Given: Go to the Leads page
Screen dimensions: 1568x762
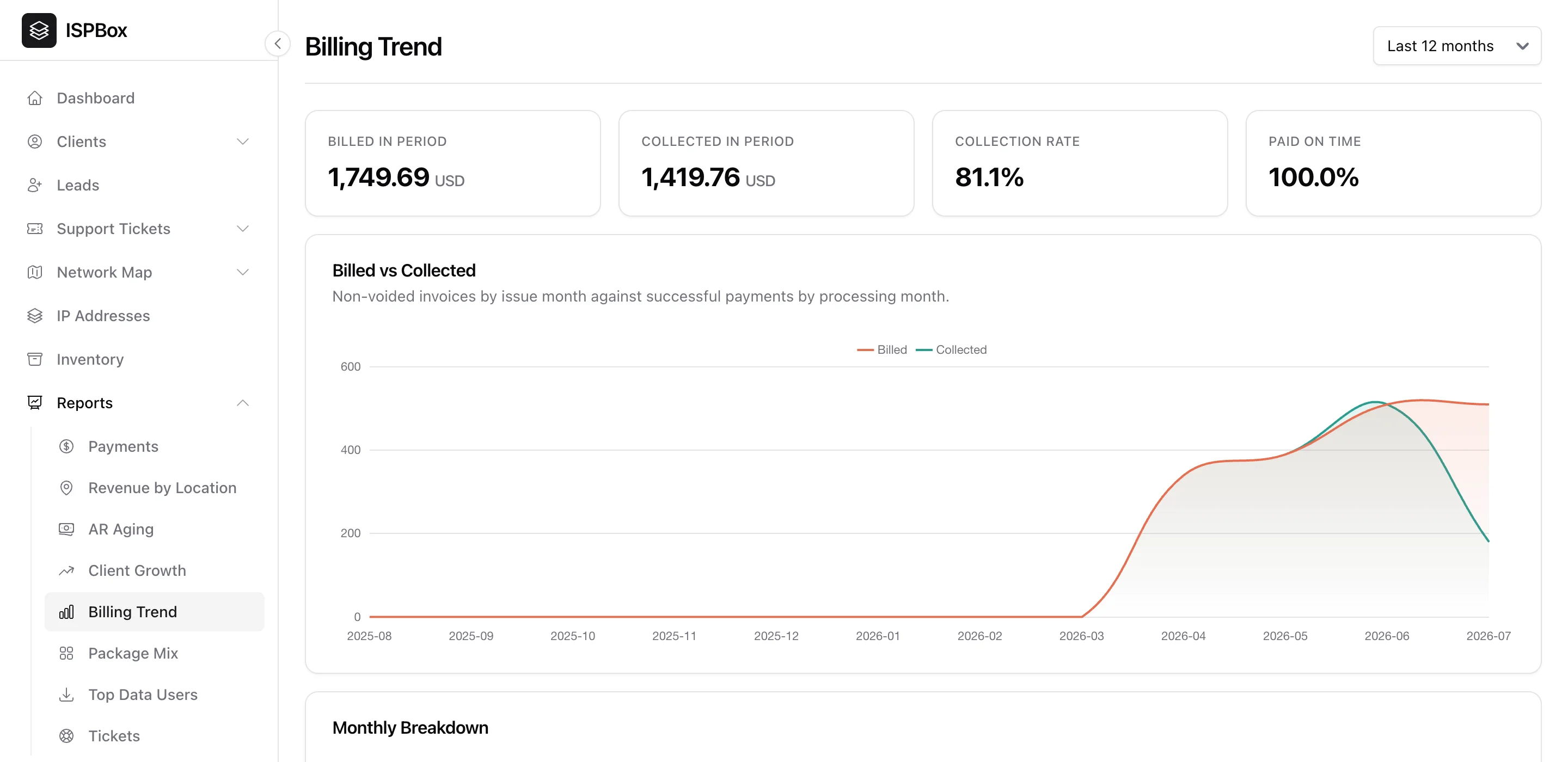Looking at the screenshot, I should tap(139, 185).
